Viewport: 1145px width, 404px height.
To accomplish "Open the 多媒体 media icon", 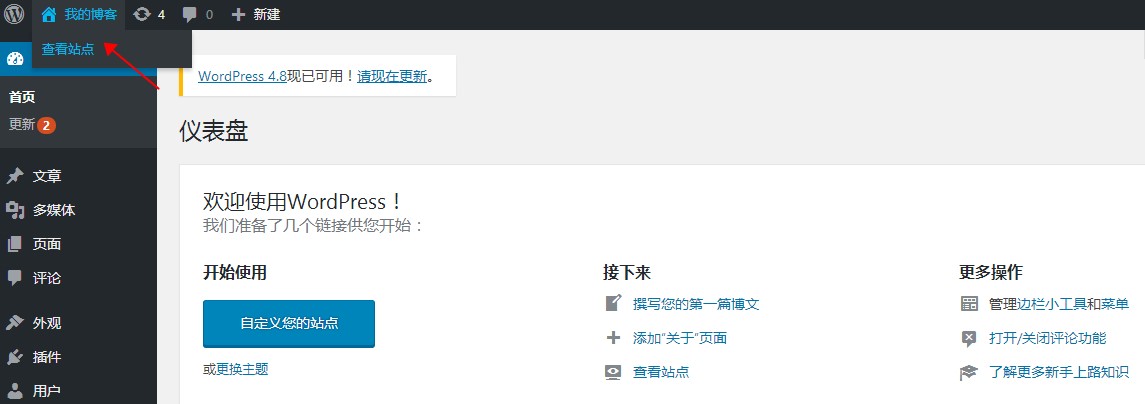I will pyautogui.click(x=15, y=210).
